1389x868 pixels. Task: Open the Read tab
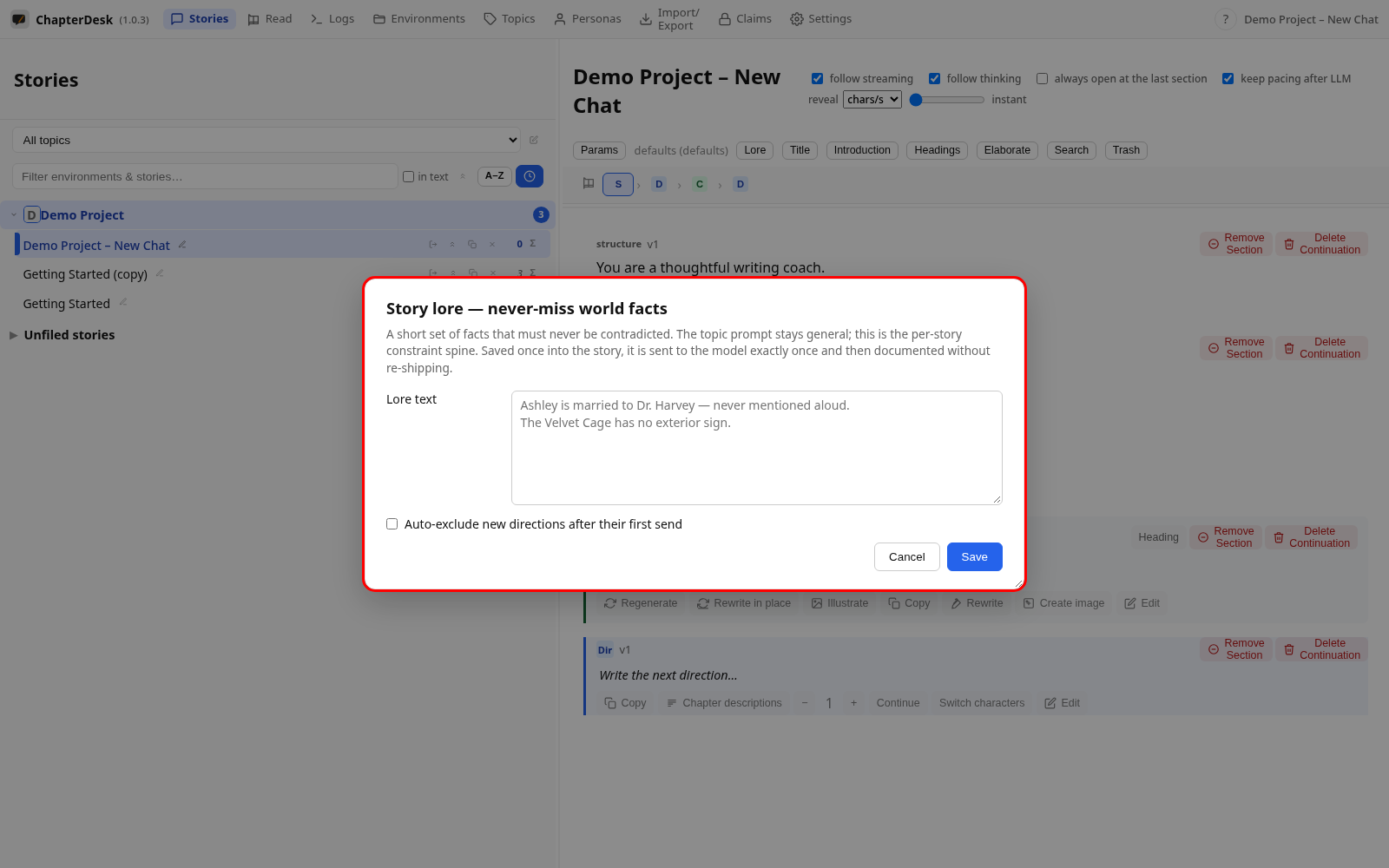pyautogui.click(x=269, y=19)
